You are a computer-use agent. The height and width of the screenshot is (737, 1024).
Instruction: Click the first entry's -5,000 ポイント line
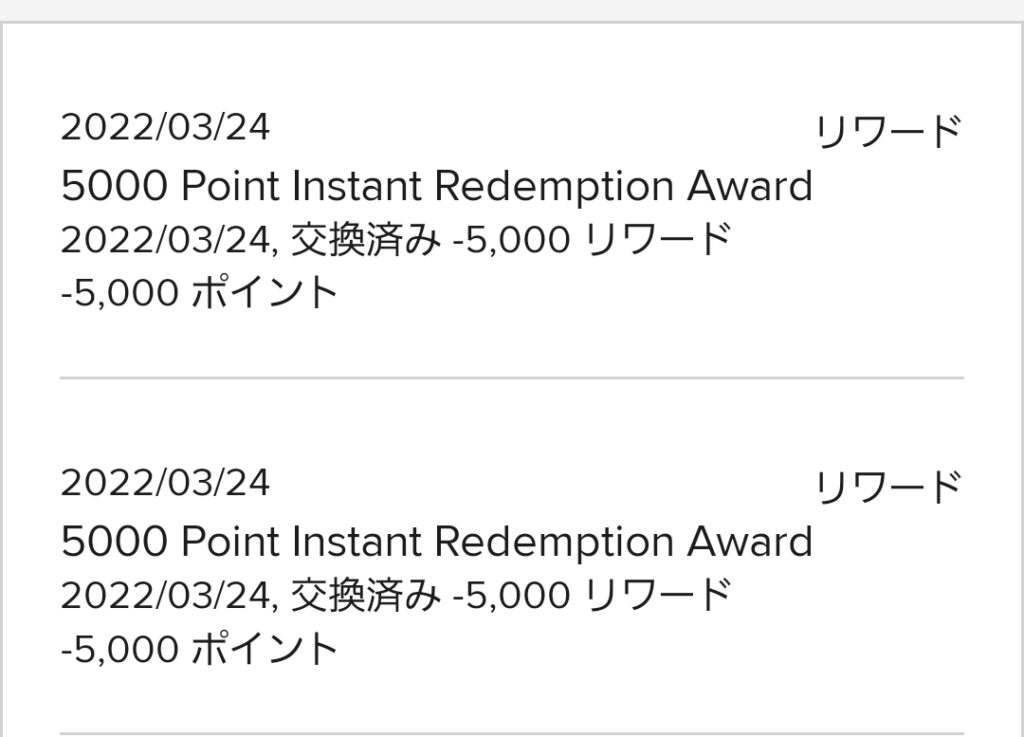click(199, 292)
